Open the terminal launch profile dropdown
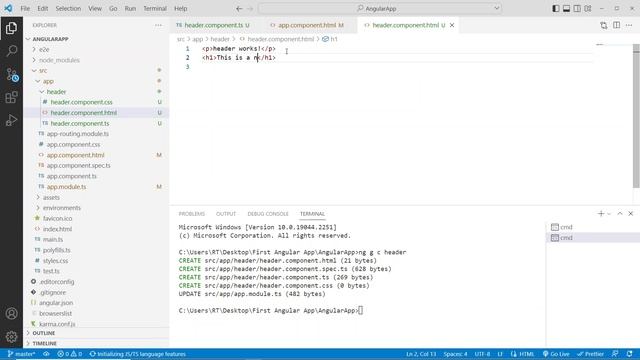640x360 pixels. tap(609, 213)
